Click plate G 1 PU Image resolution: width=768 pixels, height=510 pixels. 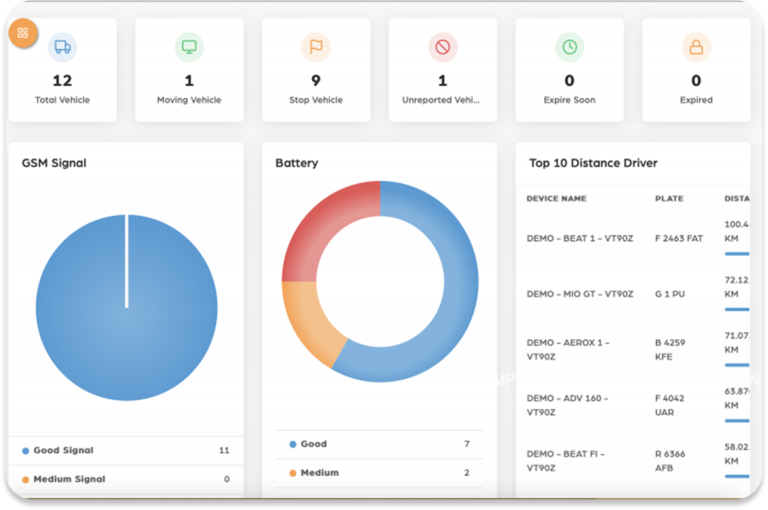pos(670,294)
